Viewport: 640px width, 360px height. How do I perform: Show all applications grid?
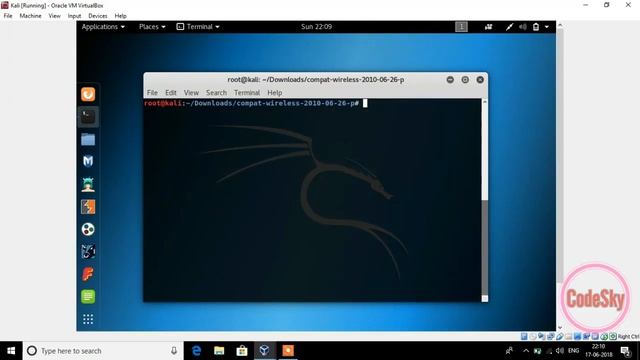(x=88, y=319)
